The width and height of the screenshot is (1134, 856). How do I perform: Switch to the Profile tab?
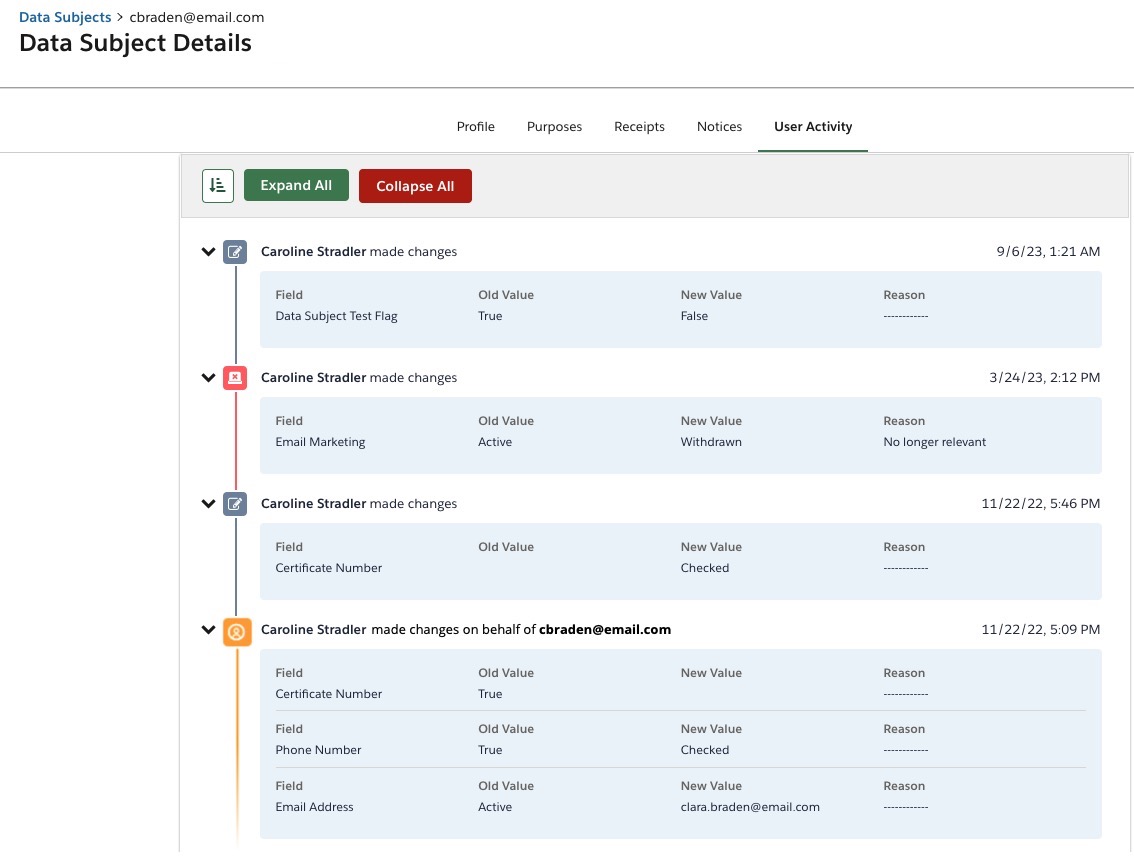pyautogui.click(x=475, y=126)
